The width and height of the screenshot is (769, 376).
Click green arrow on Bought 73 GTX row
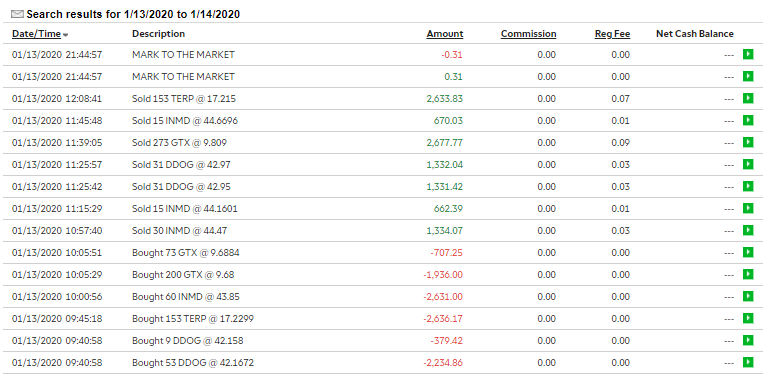pyautogui.click(x=748, y=252)
